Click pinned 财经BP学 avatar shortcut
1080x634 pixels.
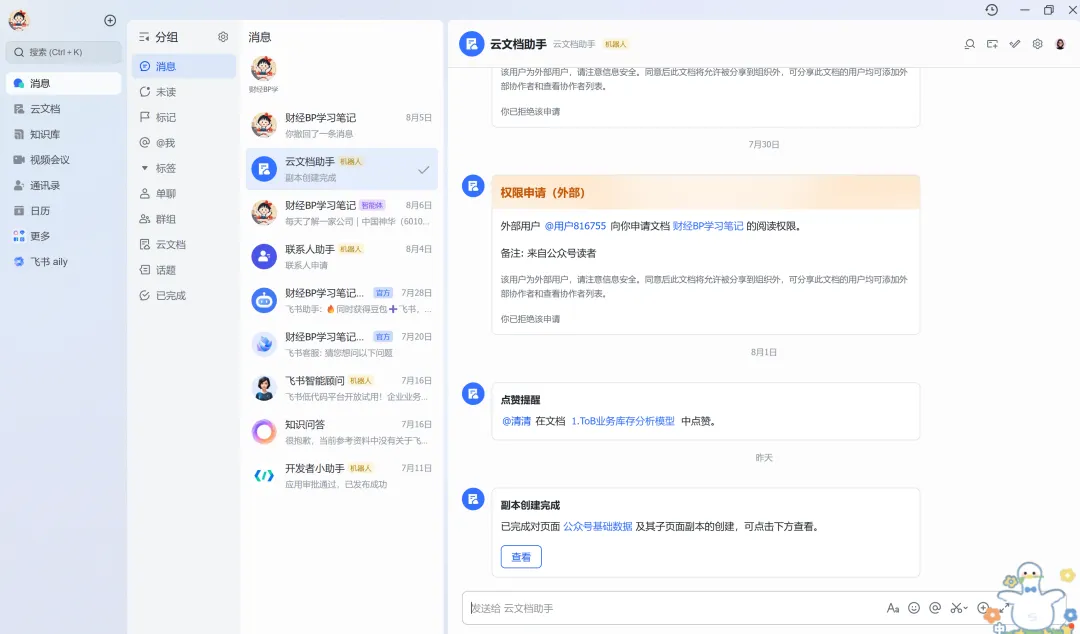click(264, 69)
